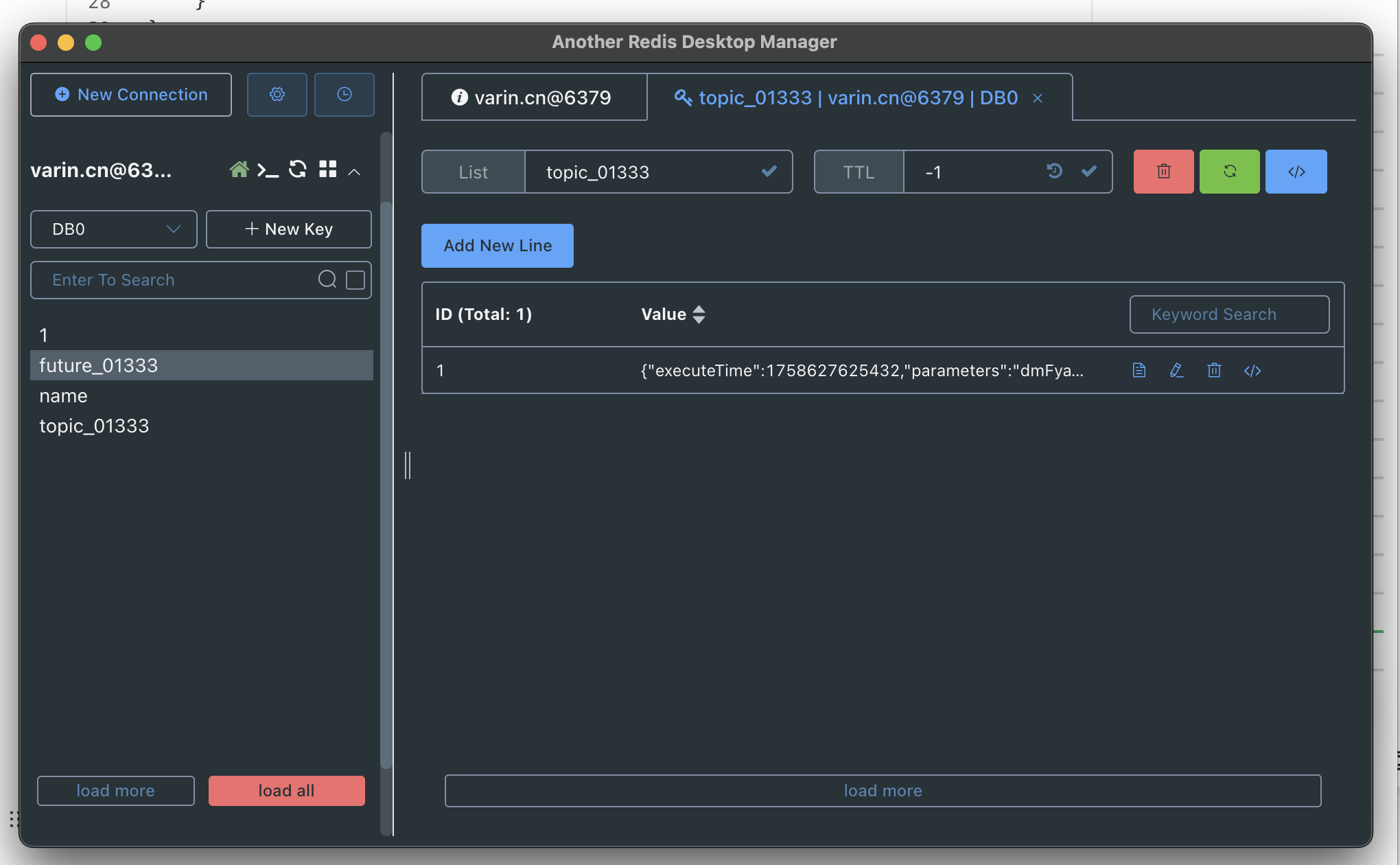Image resolution: width=1400 pixels, height=865 pixels.
Task: Save TTL with the checkmark
Action: click(x=1089, y=171)
